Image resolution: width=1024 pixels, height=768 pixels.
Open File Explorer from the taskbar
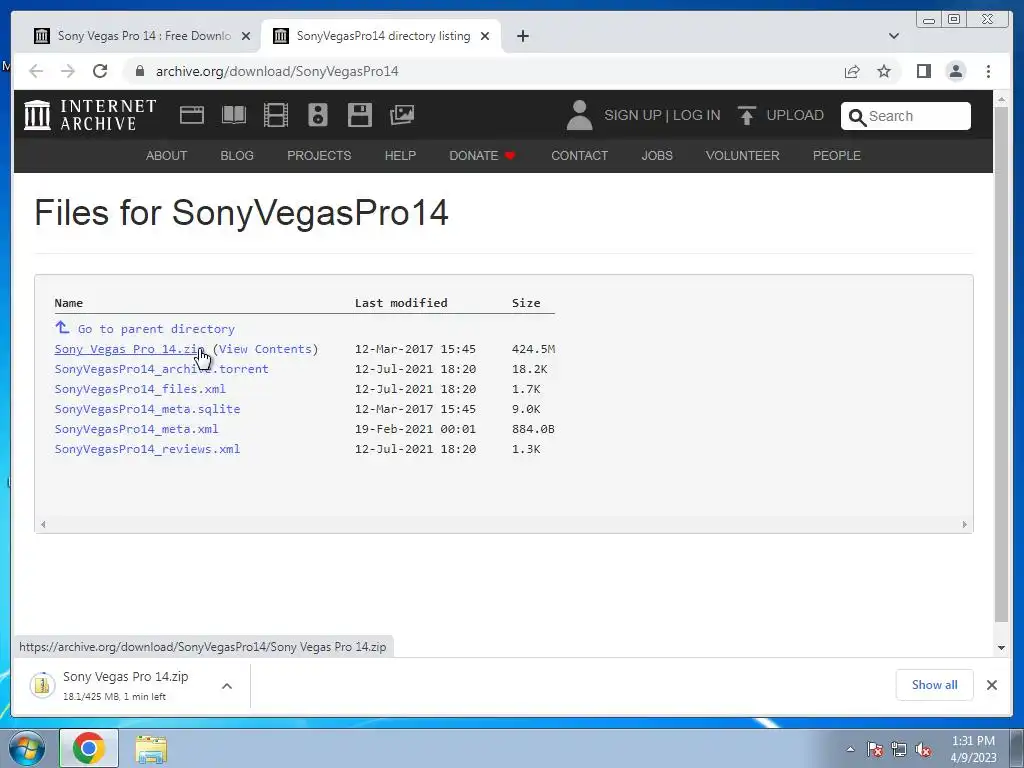tap(151, 749)
